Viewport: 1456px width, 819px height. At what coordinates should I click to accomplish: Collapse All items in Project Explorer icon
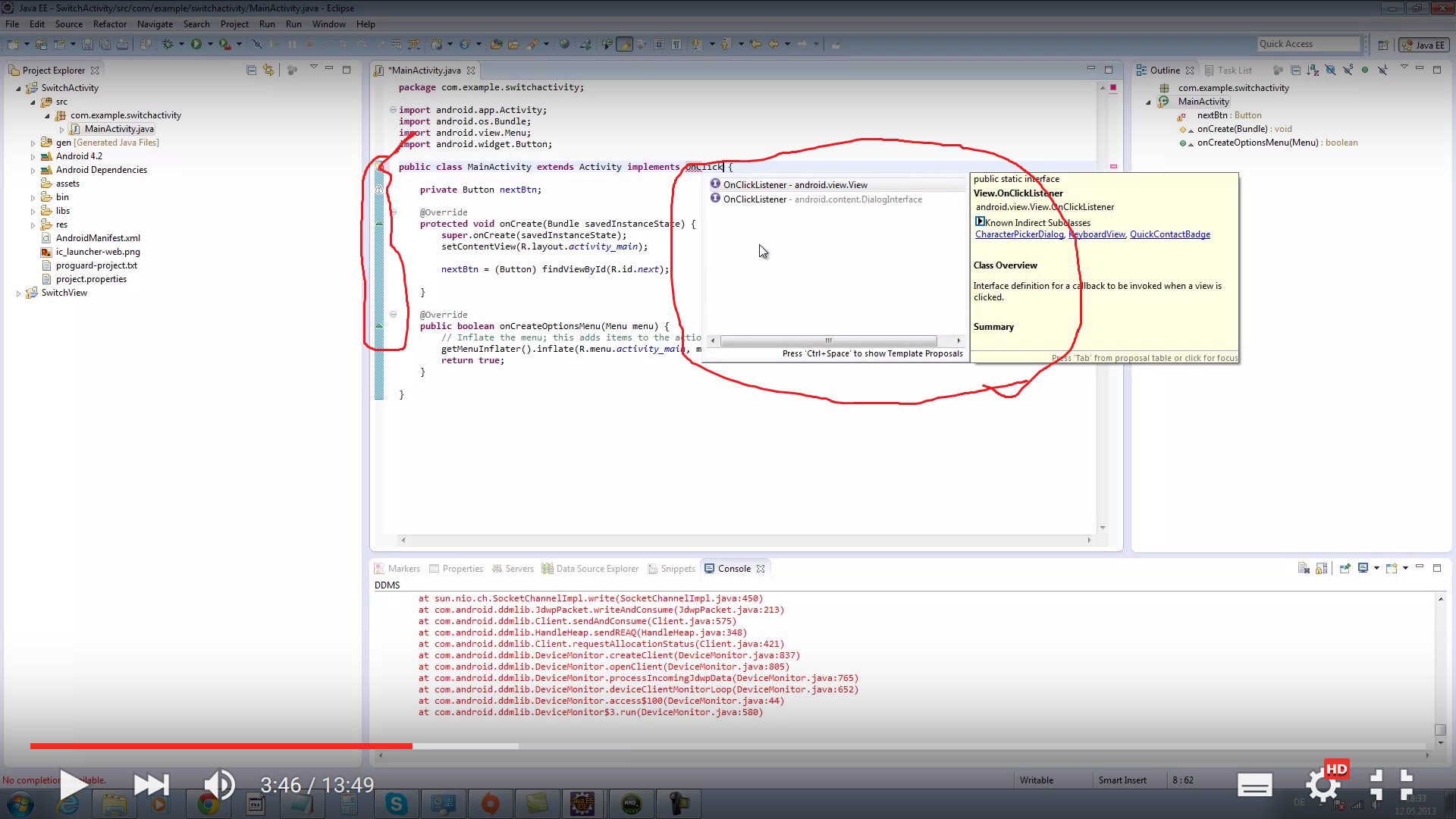[x=252, y=69]
